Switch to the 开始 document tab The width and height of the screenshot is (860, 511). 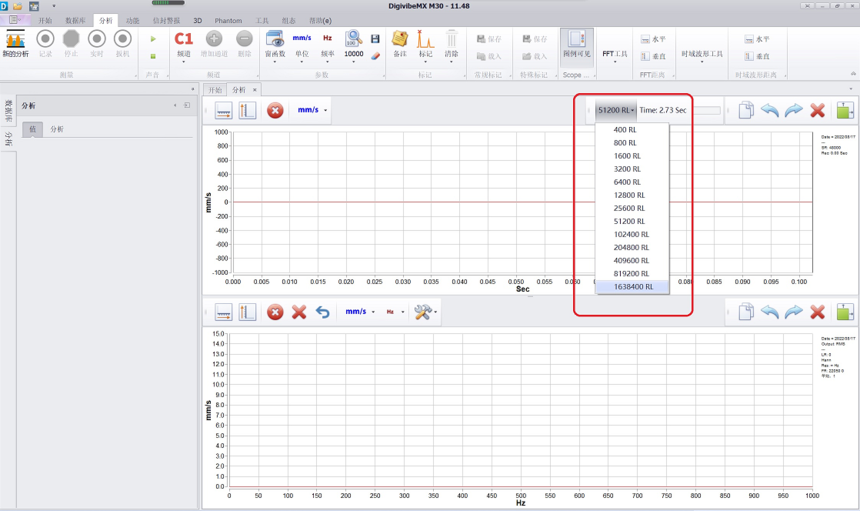coord(215,89)
